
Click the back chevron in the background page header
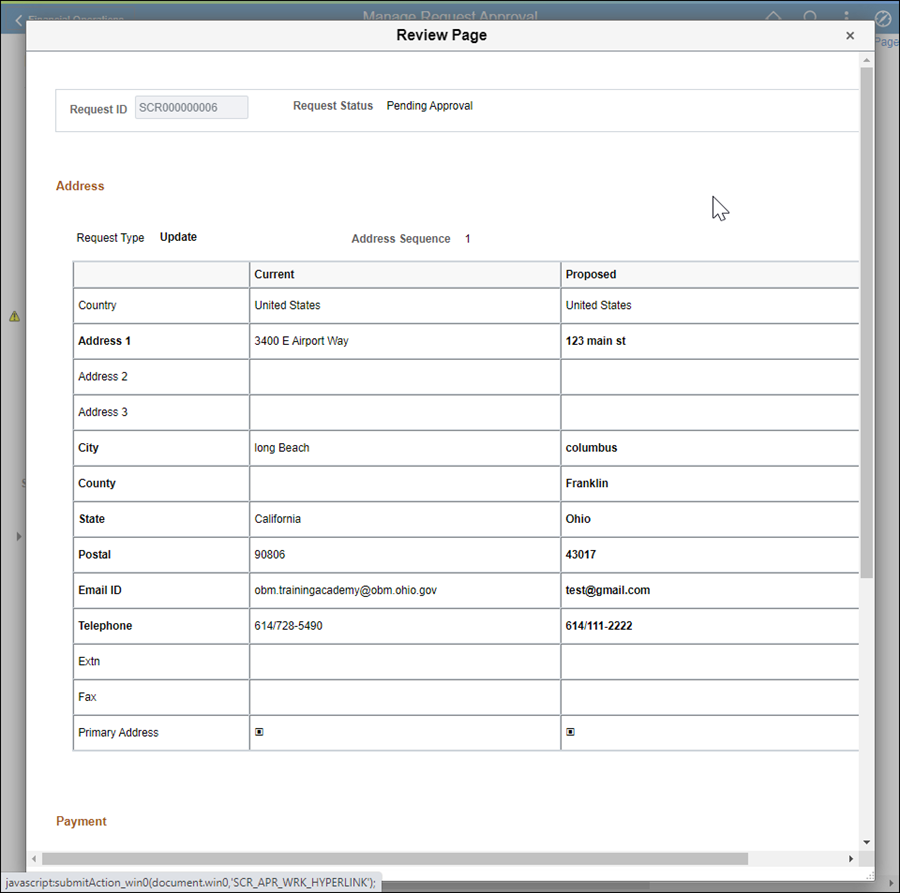pos(18,21)
